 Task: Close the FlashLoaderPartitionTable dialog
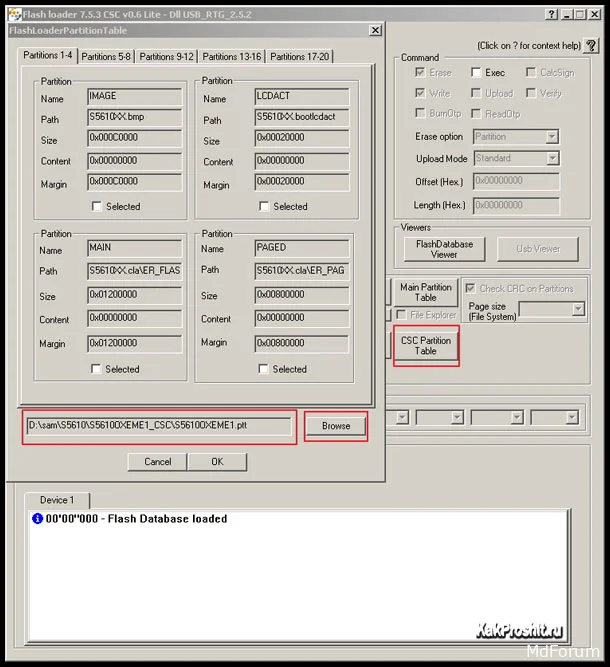[375, 31]
